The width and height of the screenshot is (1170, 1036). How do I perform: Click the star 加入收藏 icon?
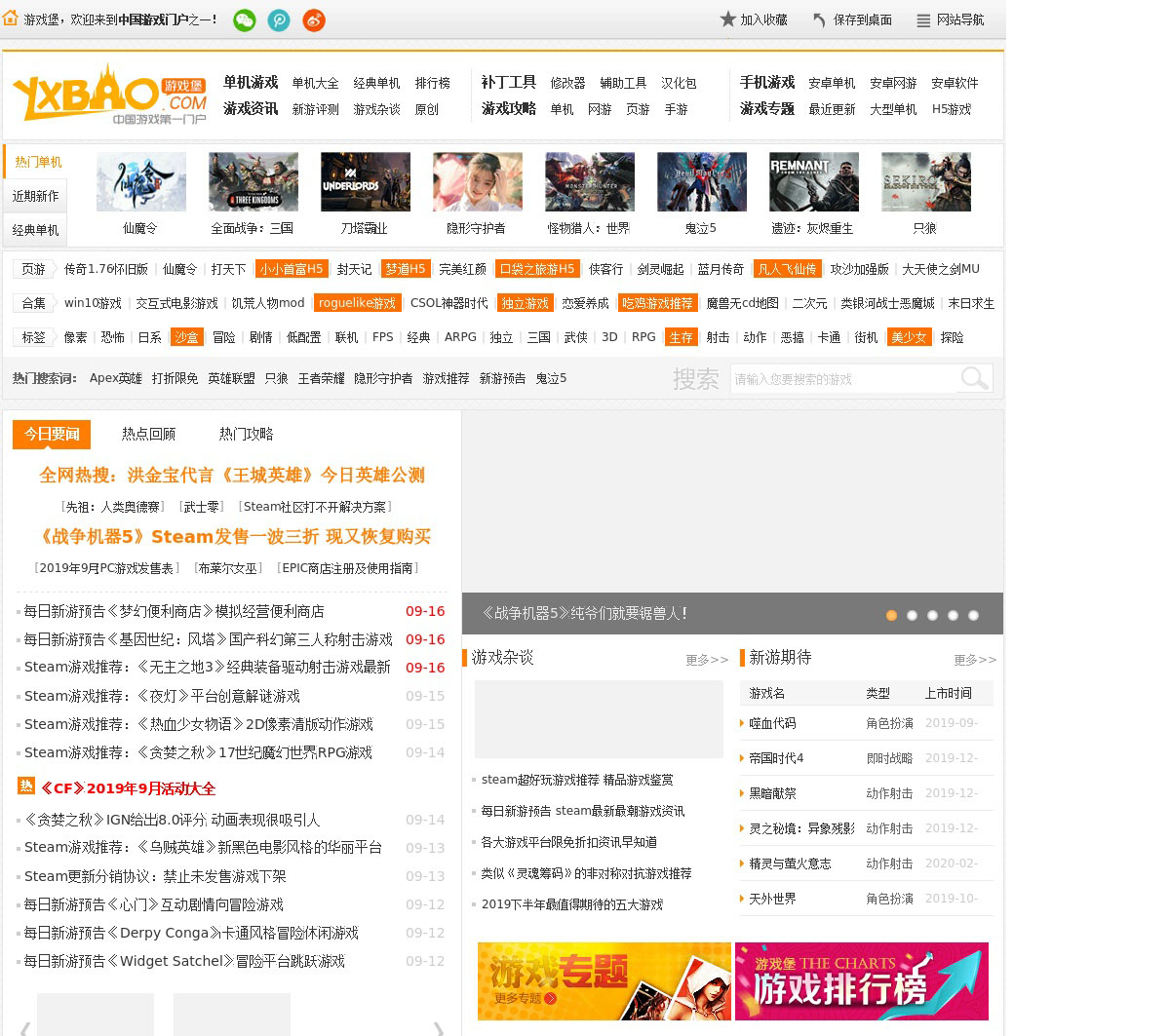(x=728, y=19)
